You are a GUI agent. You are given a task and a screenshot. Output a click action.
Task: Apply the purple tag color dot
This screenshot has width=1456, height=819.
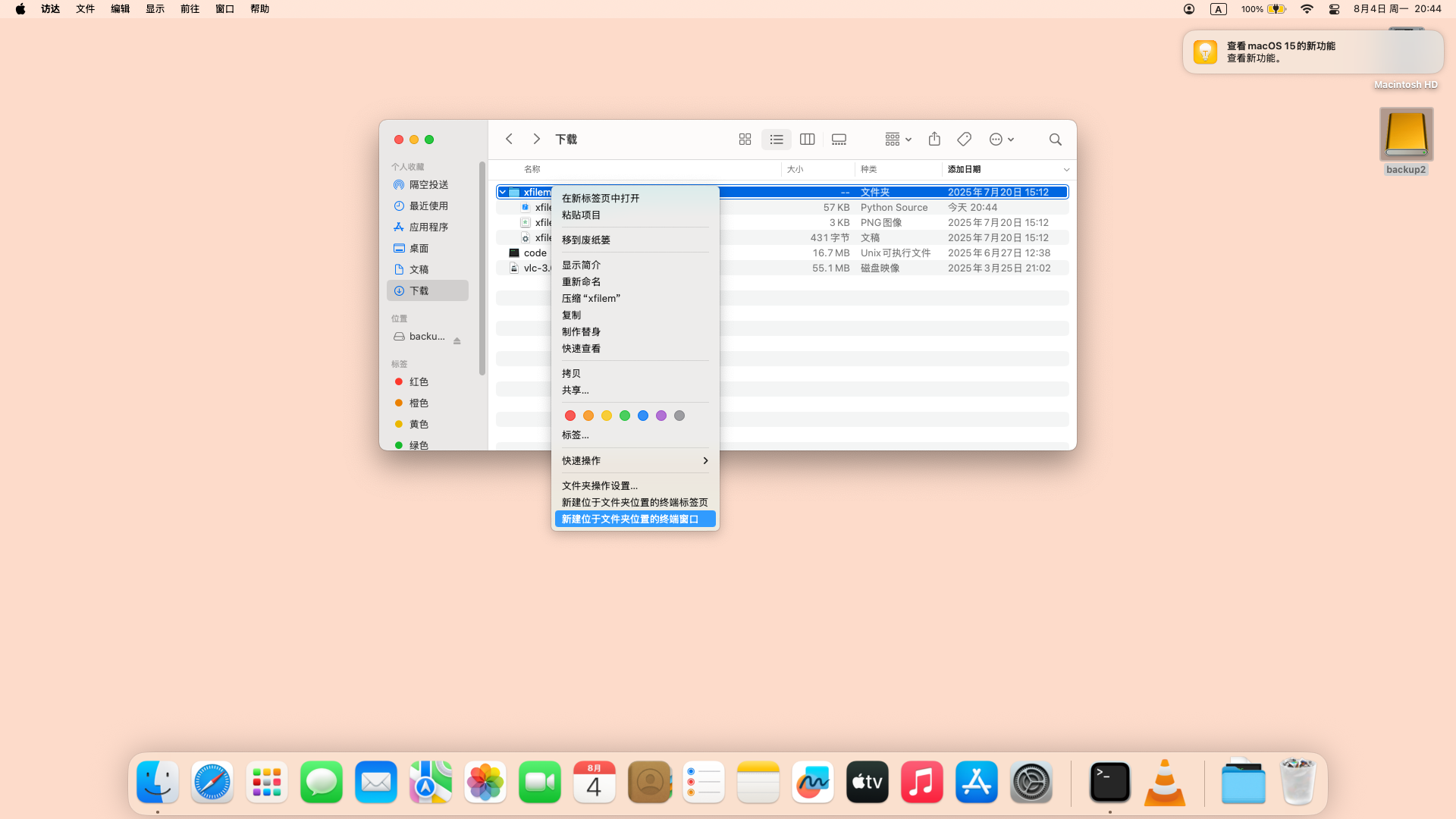[661, 416]
